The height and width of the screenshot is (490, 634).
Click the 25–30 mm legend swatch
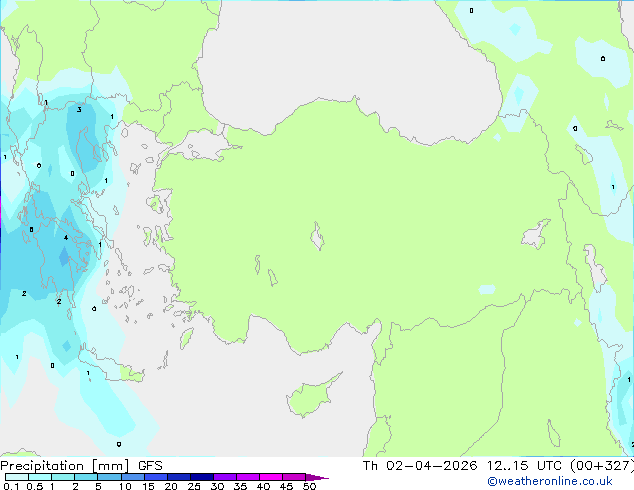click(201, 477)
